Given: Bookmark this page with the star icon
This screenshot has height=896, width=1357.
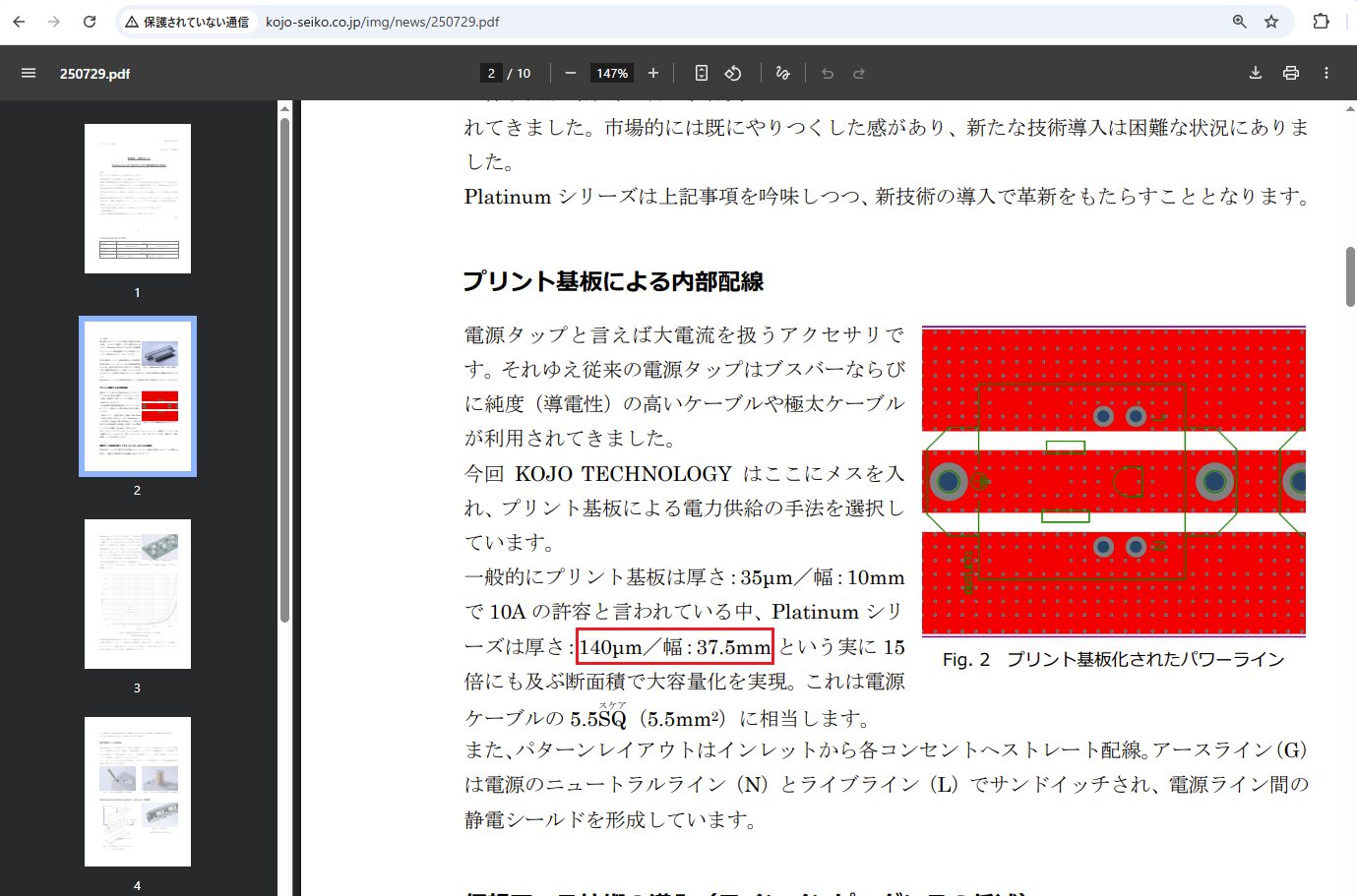Looking at the screenshot, I should 1271,22.
